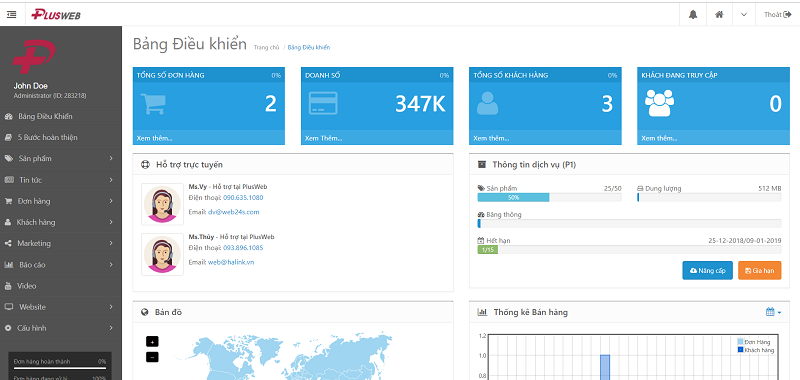The width and height of the screenshot is (800, 380).
Task: Expand the Cấu hình sidebar menu
Action: tap(61, 328)
